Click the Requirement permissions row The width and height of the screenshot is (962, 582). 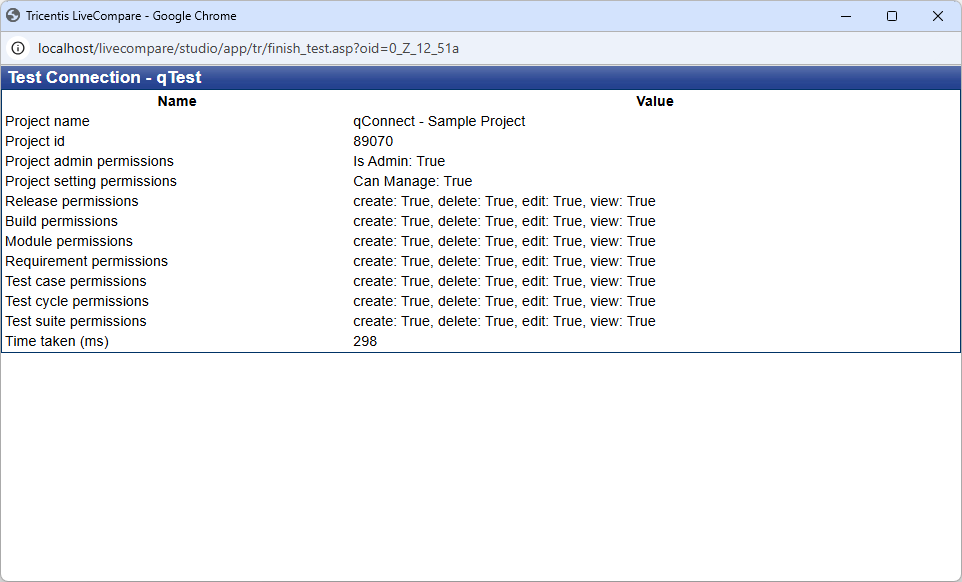click(x=85, y=261)
